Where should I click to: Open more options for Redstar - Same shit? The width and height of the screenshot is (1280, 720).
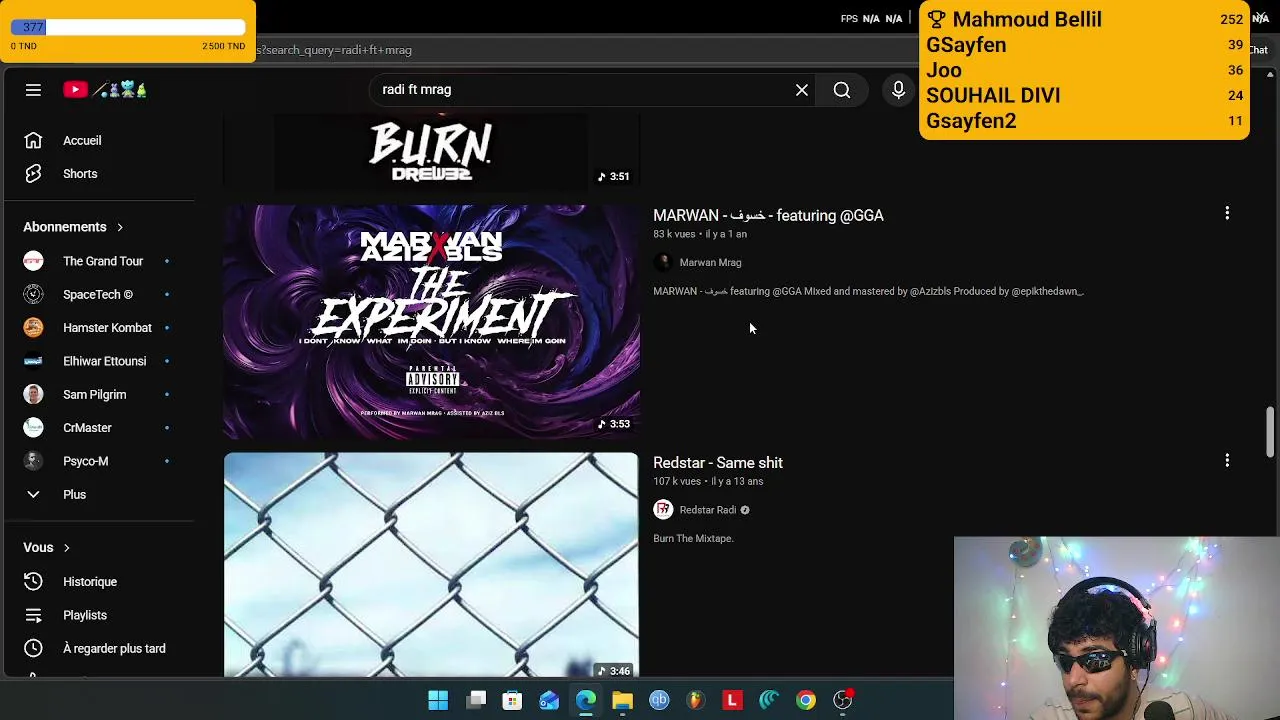point(1227,461)
